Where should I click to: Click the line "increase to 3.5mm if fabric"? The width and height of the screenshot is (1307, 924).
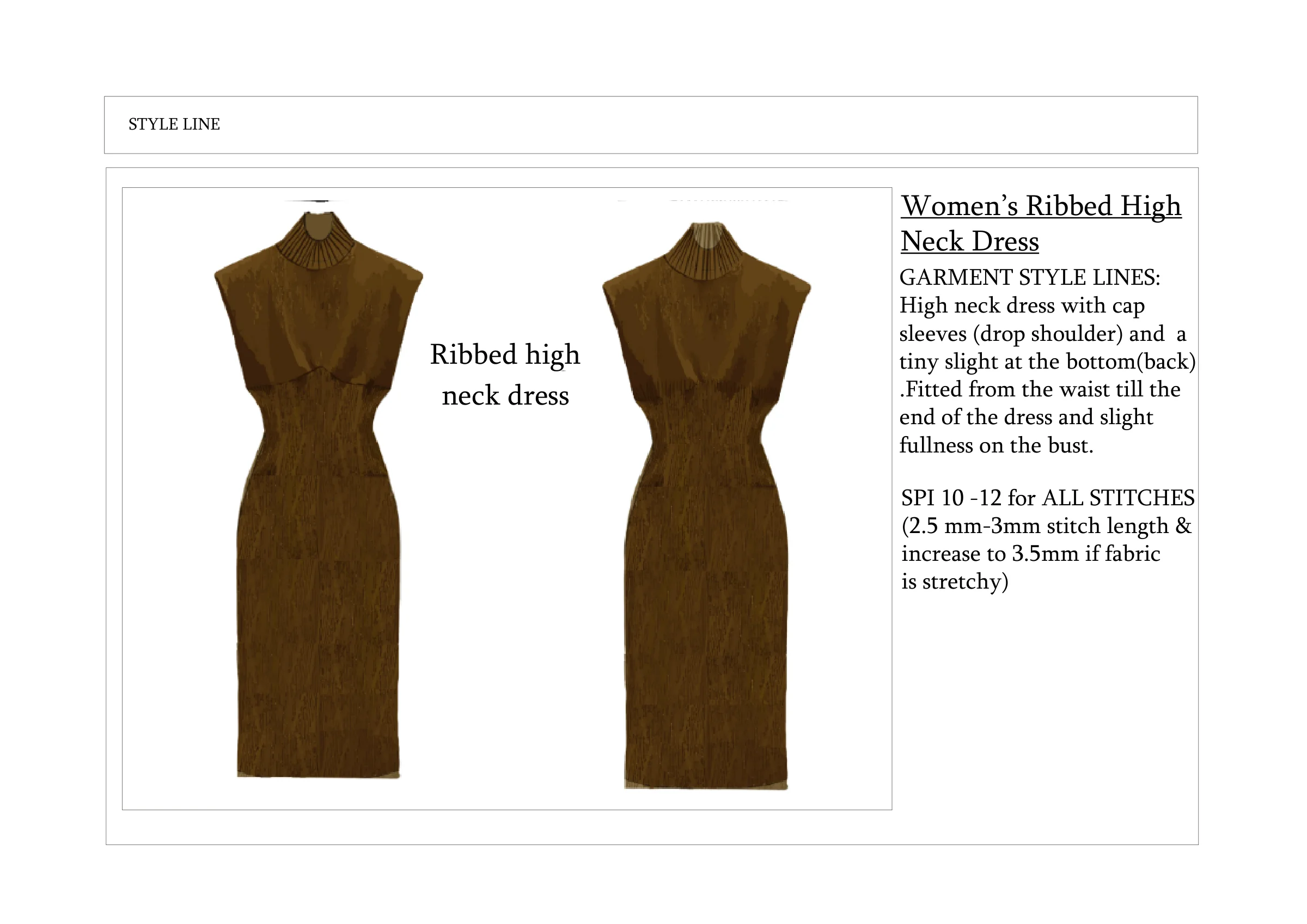tap(1031, 554)
